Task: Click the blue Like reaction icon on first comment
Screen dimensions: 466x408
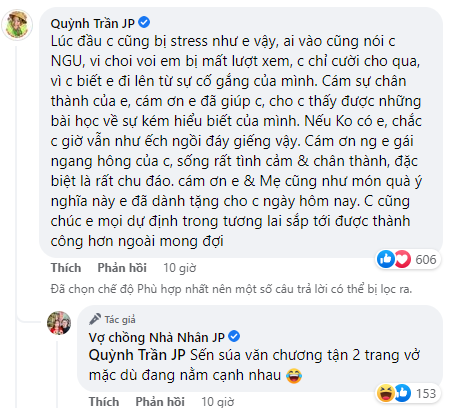Action: click(386, 259)
